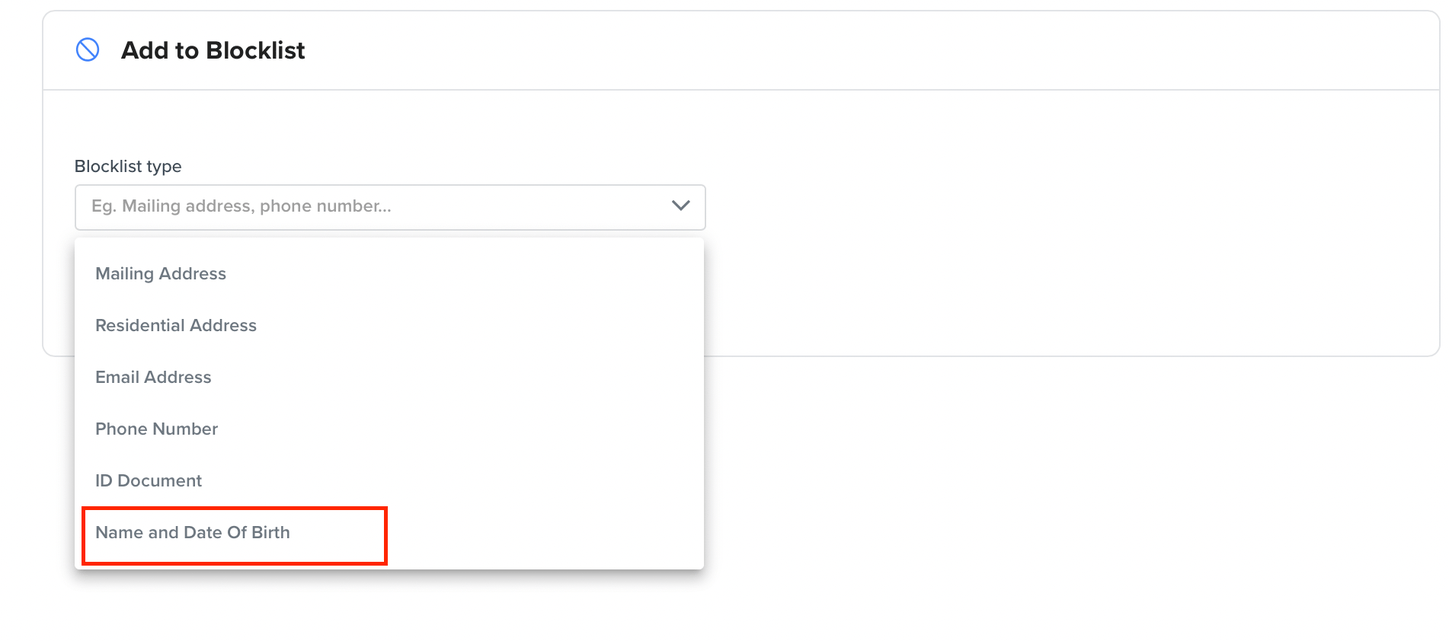Click the Add to Blocklist heading
This screenshot has width=1449, height=641.
click(x=213, y=51)
